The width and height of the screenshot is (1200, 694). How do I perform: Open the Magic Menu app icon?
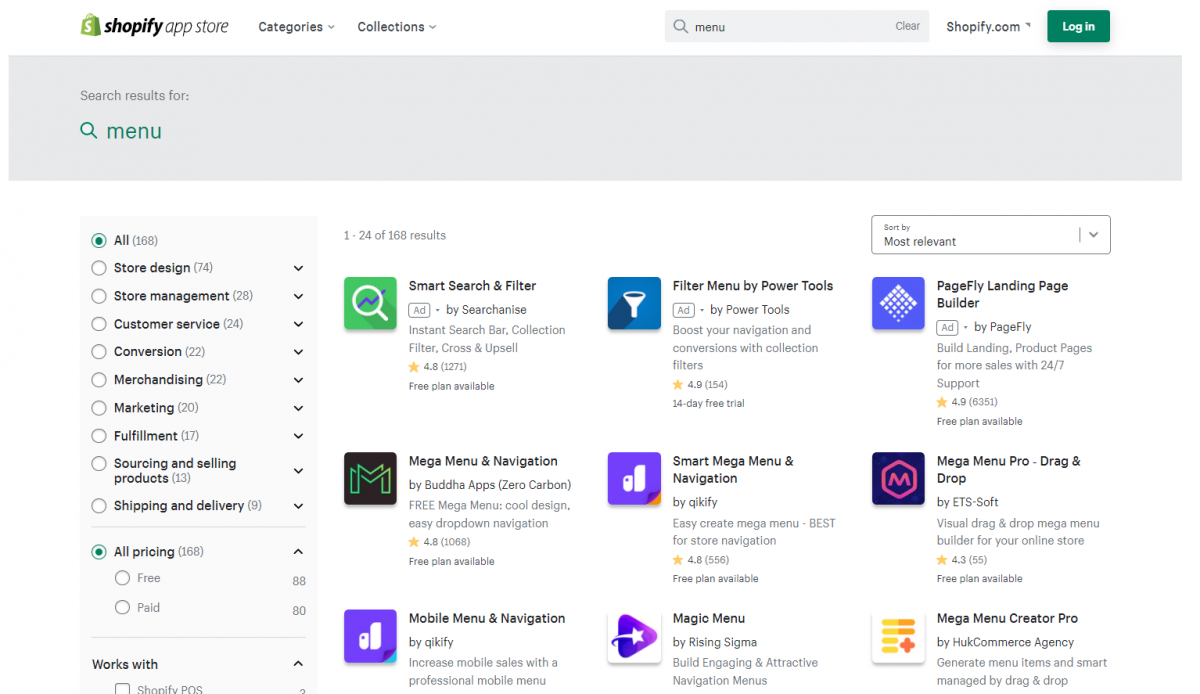coord(634,636)
